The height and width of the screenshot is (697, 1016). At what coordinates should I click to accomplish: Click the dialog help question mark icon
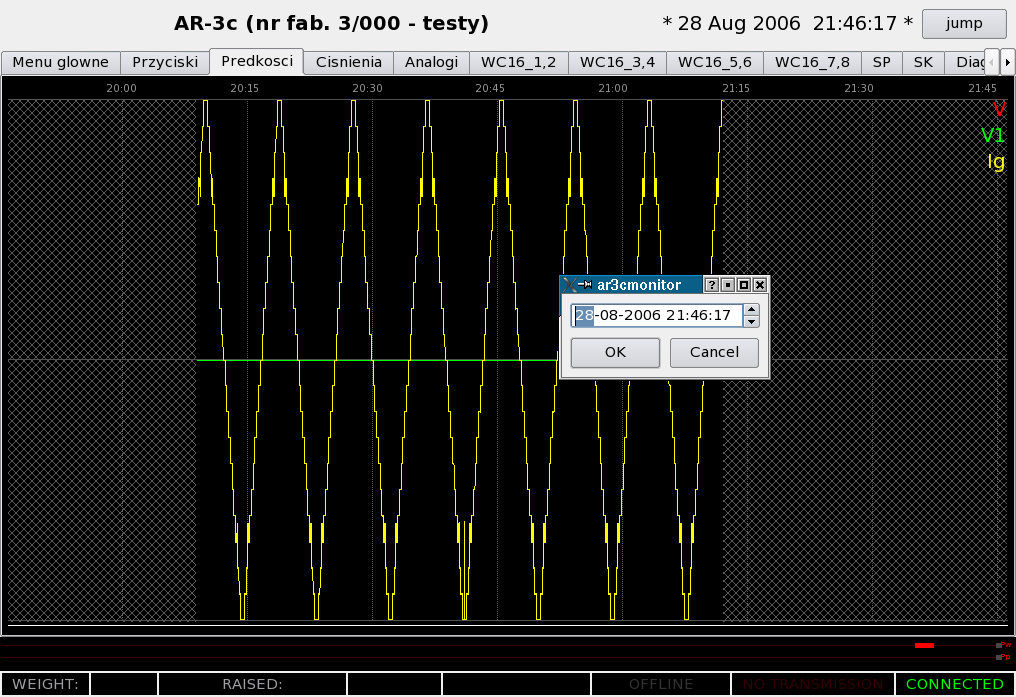(711, 285)
